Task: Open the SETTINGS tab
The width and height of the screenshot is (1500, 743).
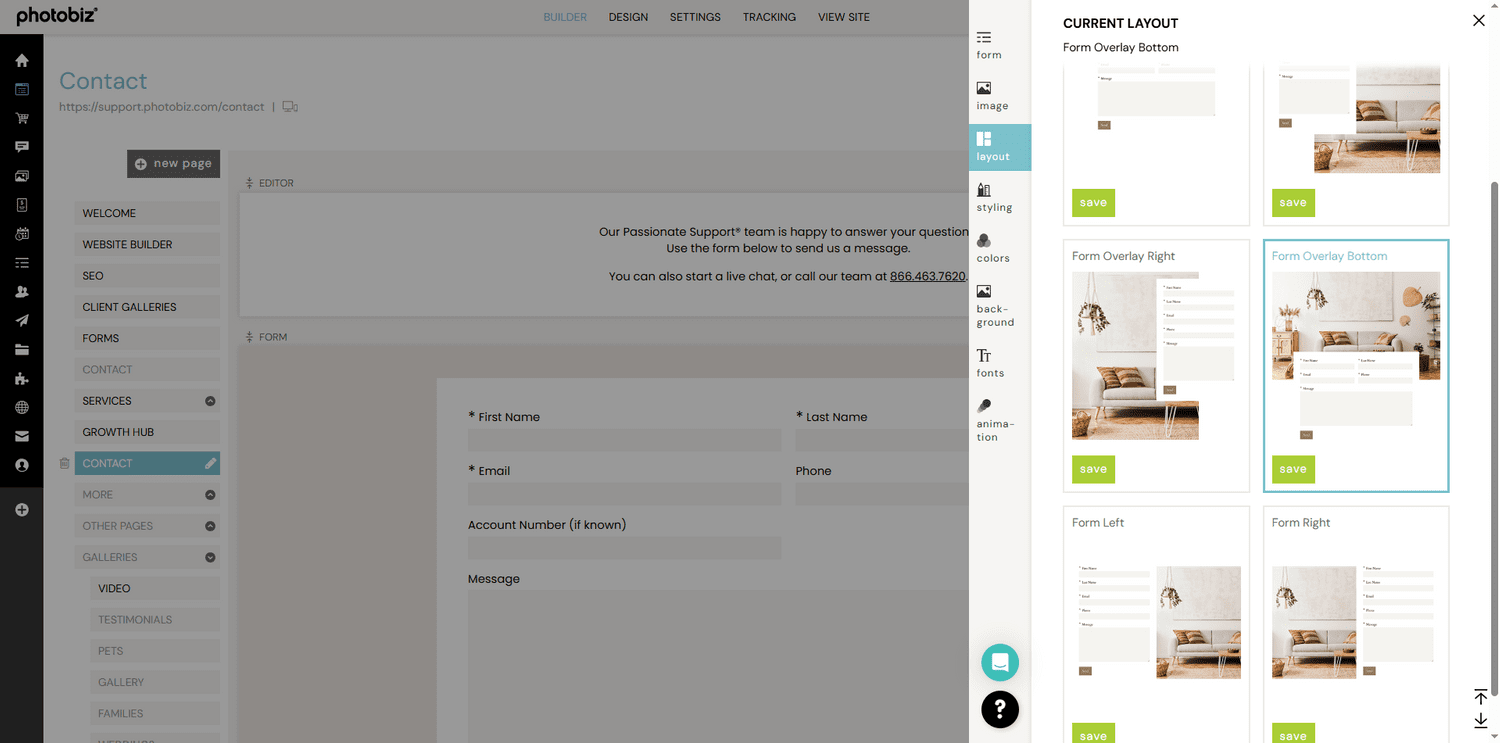Action: coord(695,17)
